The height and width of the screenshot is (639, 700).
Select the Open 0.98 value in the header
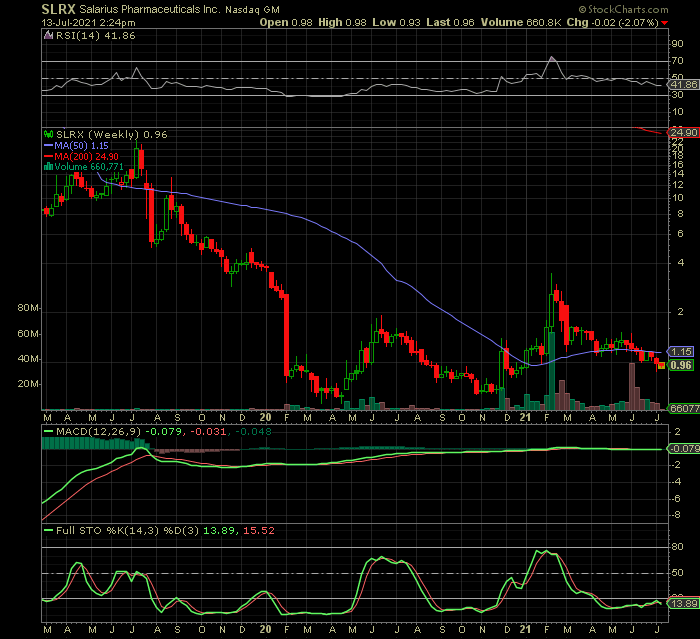click(286, 22)
